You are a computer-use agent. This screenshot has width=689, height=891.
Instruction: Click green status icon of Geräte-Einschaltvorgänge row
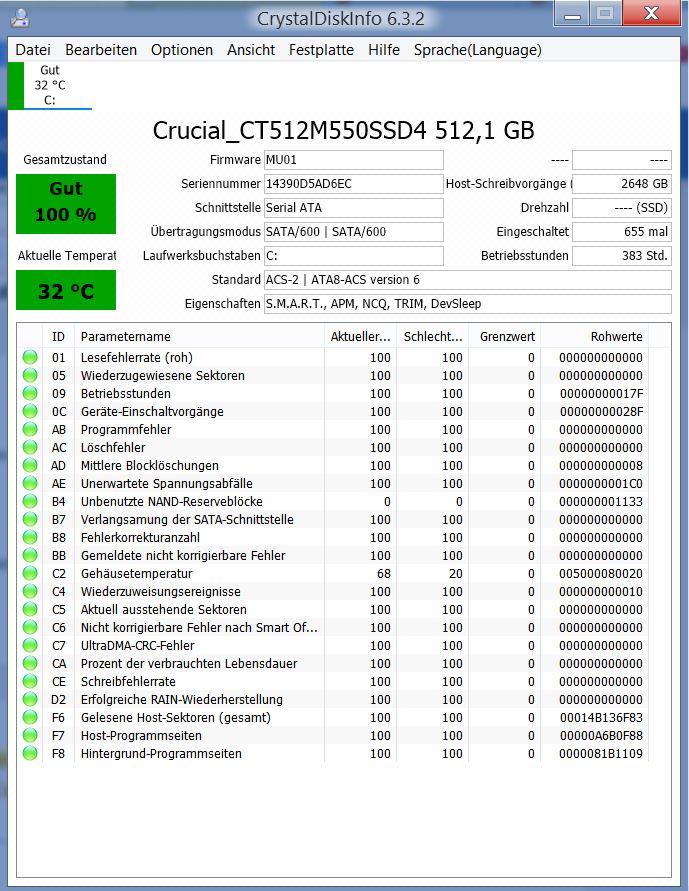click(x=30, y=411)
